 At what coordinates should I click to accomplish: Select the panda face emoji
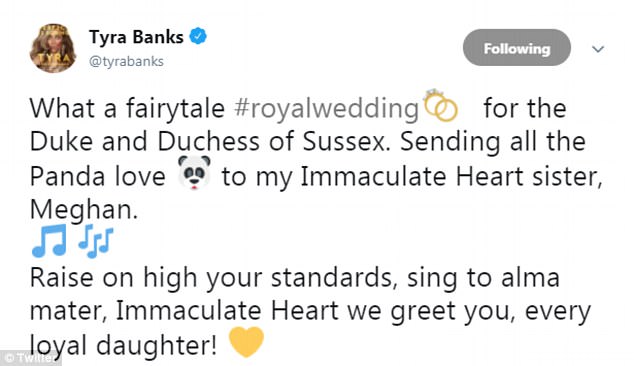[194, 173]
